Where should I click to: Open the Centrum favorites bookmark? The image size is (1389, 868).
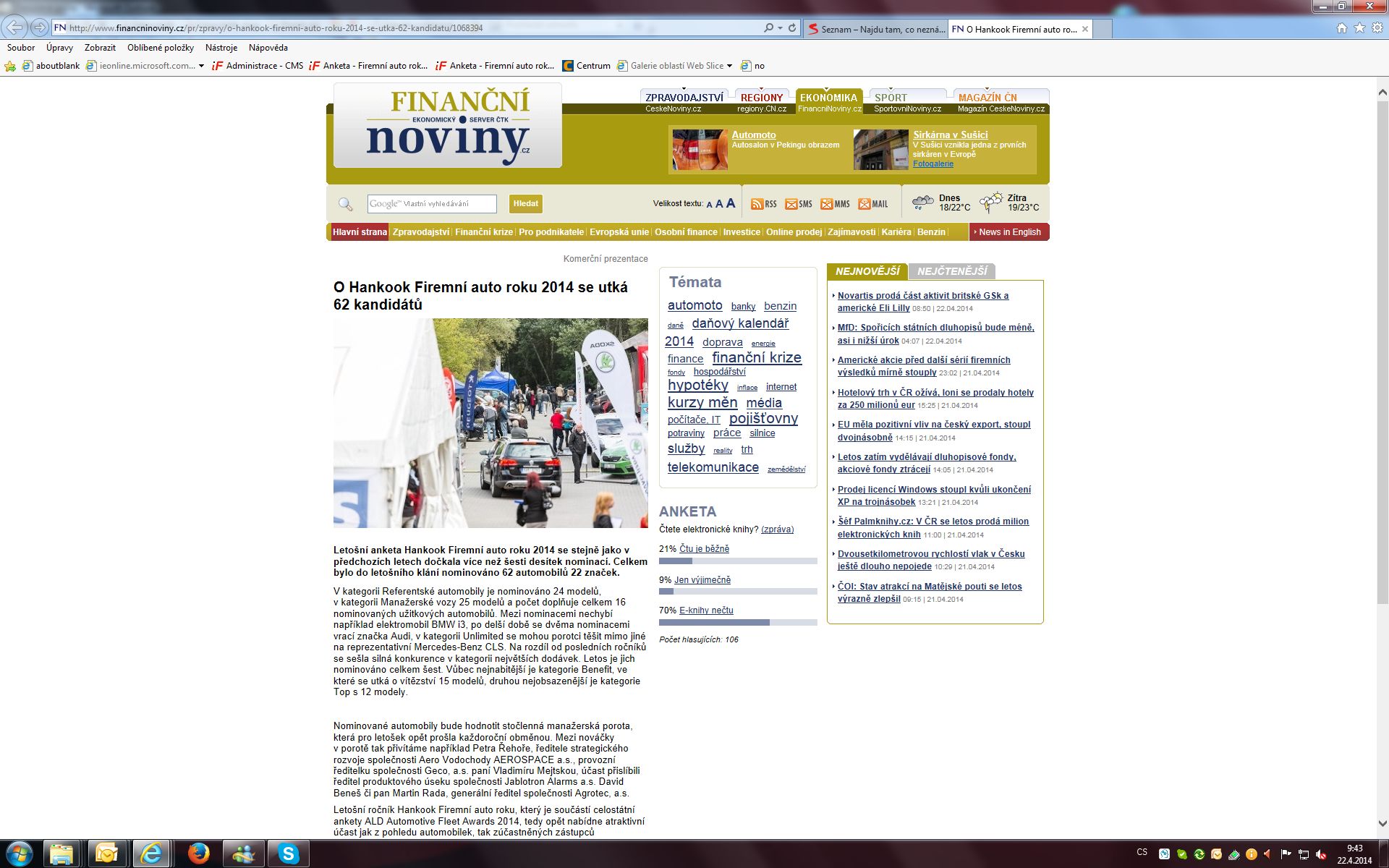(587, 66)
